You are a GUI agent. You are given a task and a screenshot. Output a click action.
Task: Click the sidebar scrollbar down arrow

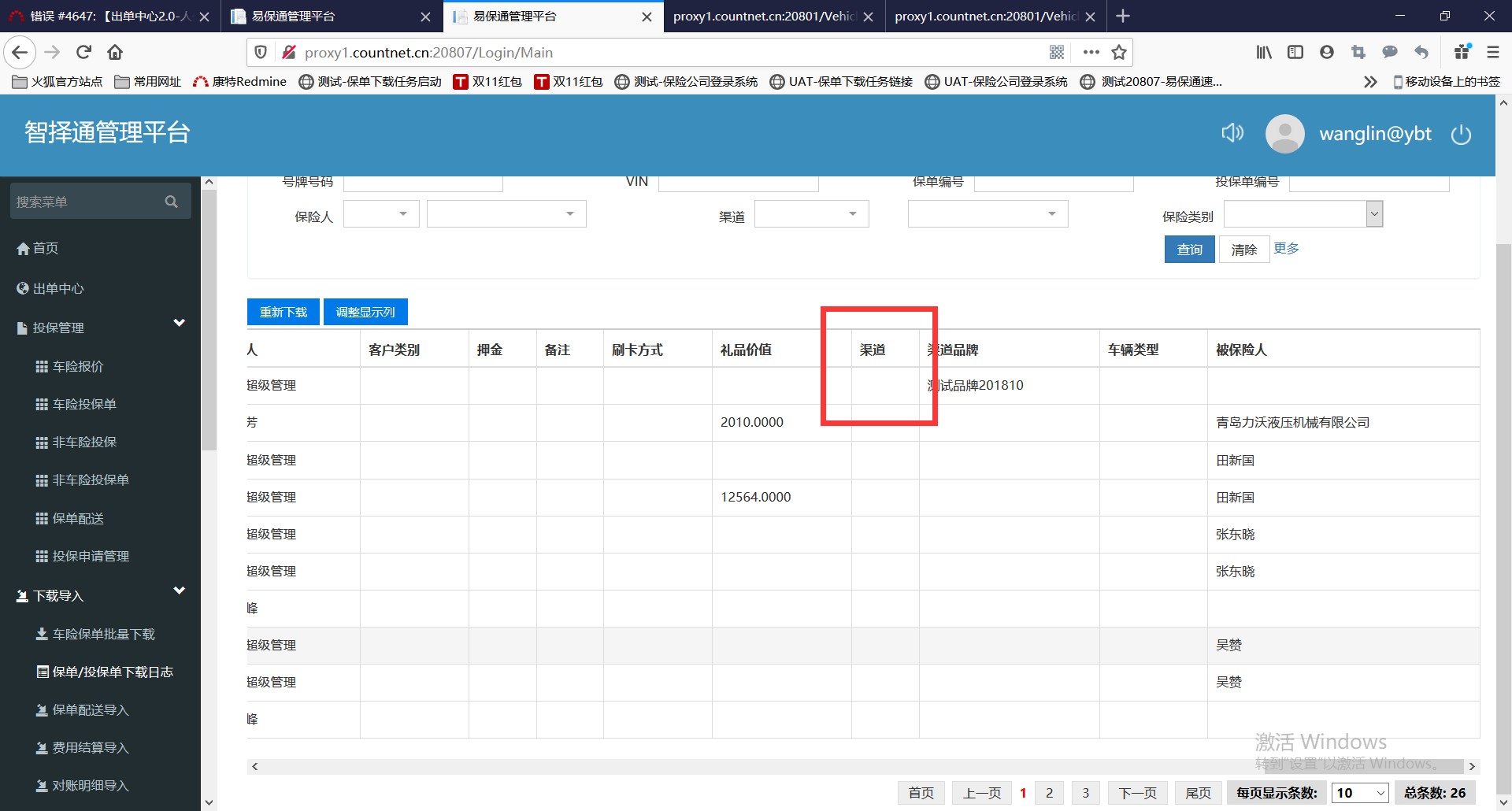(x=209, y=802)
